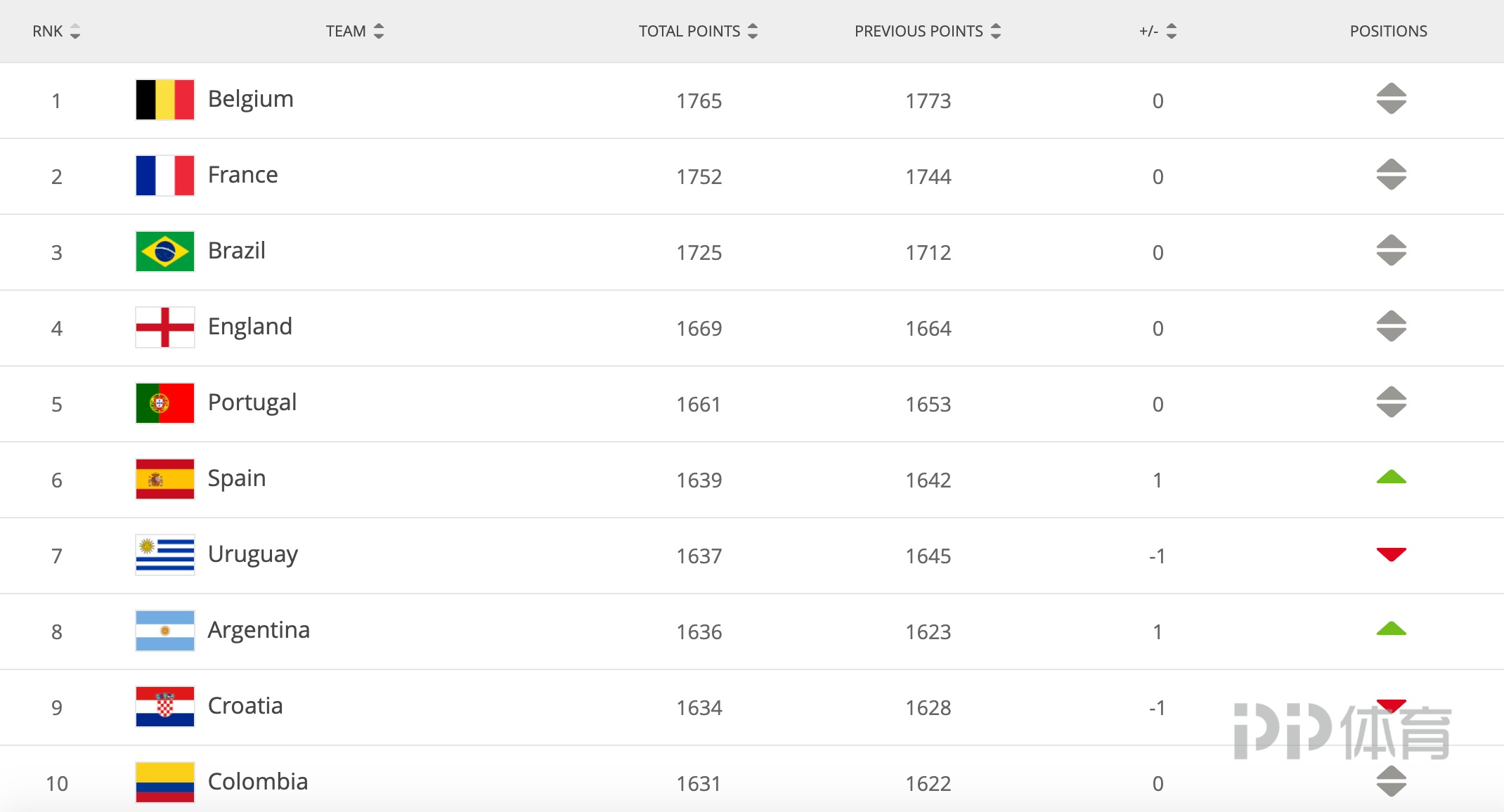Viewport: 1504px width, 812px height.
Task: Click the England flag icon
Action: (164, 327)
